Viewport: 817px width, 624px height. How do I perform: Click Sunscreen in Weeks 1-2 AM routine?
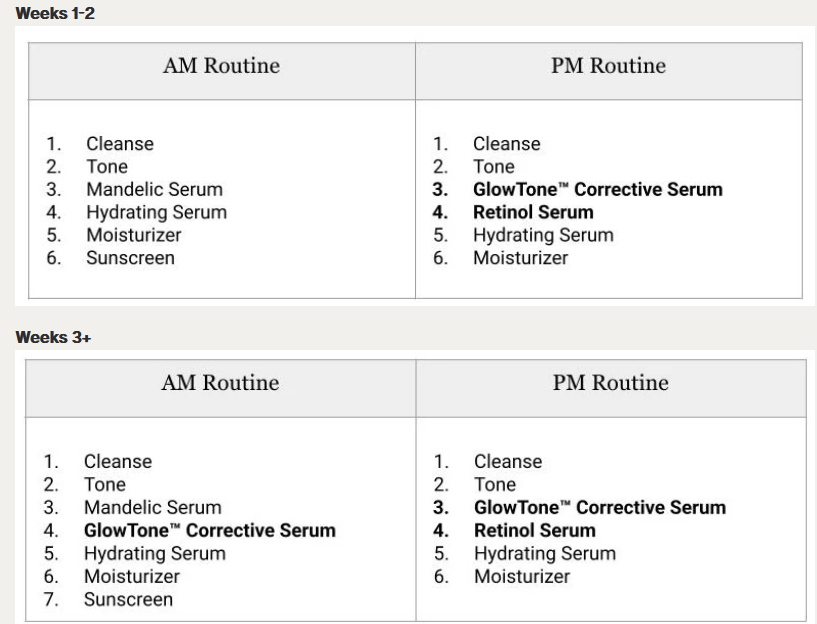130,258
